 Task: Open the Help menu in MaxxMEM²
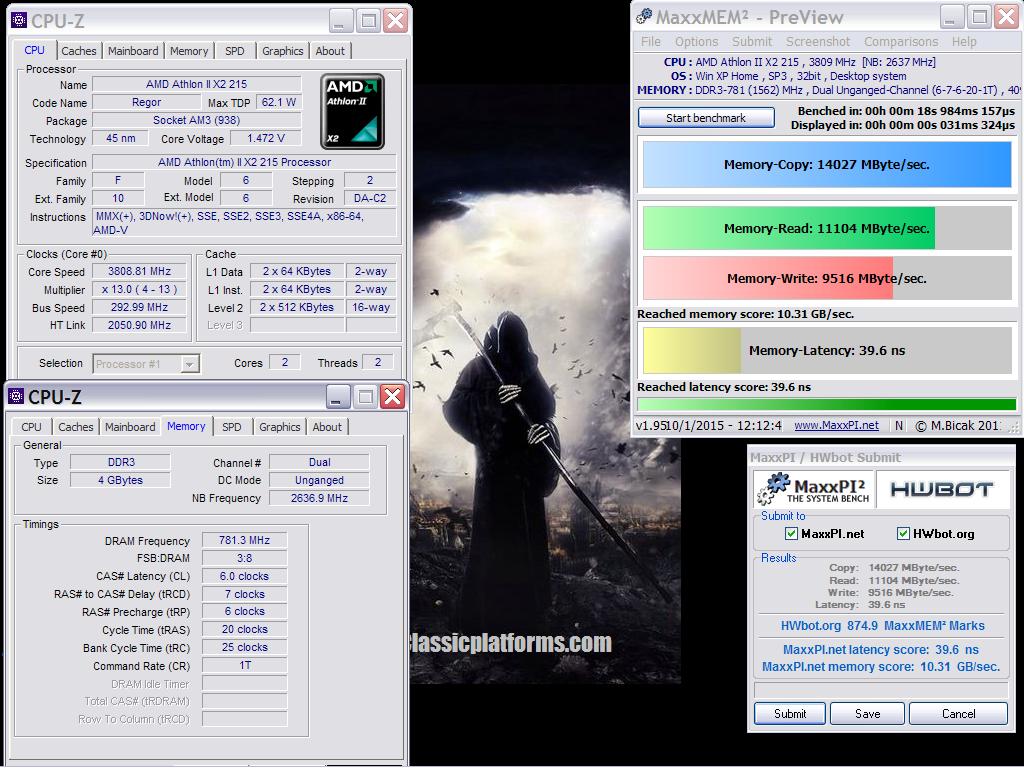[x=964, y=42]
